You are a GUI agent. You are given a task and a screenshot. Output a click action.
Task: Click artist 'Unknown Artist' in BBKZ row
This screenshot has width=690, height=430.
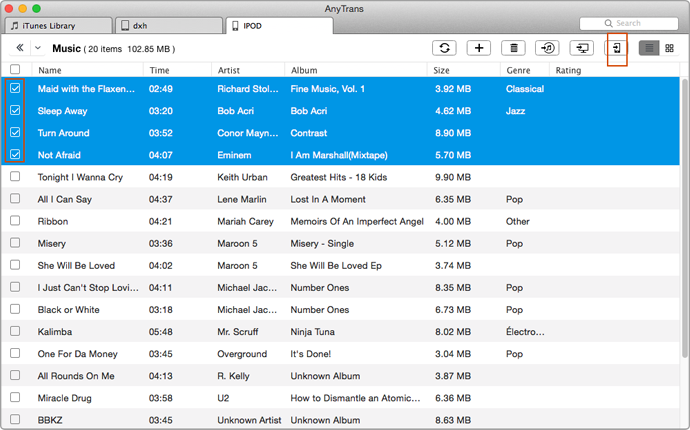249,420
